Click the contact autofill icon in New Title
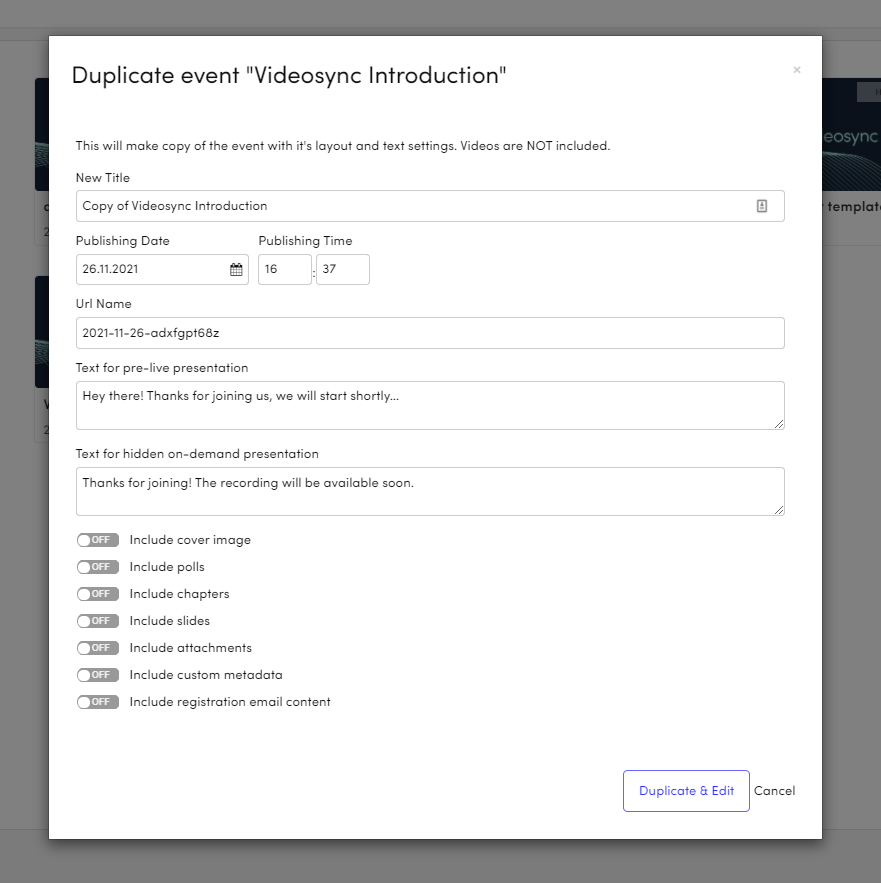 tap(762, 205)
